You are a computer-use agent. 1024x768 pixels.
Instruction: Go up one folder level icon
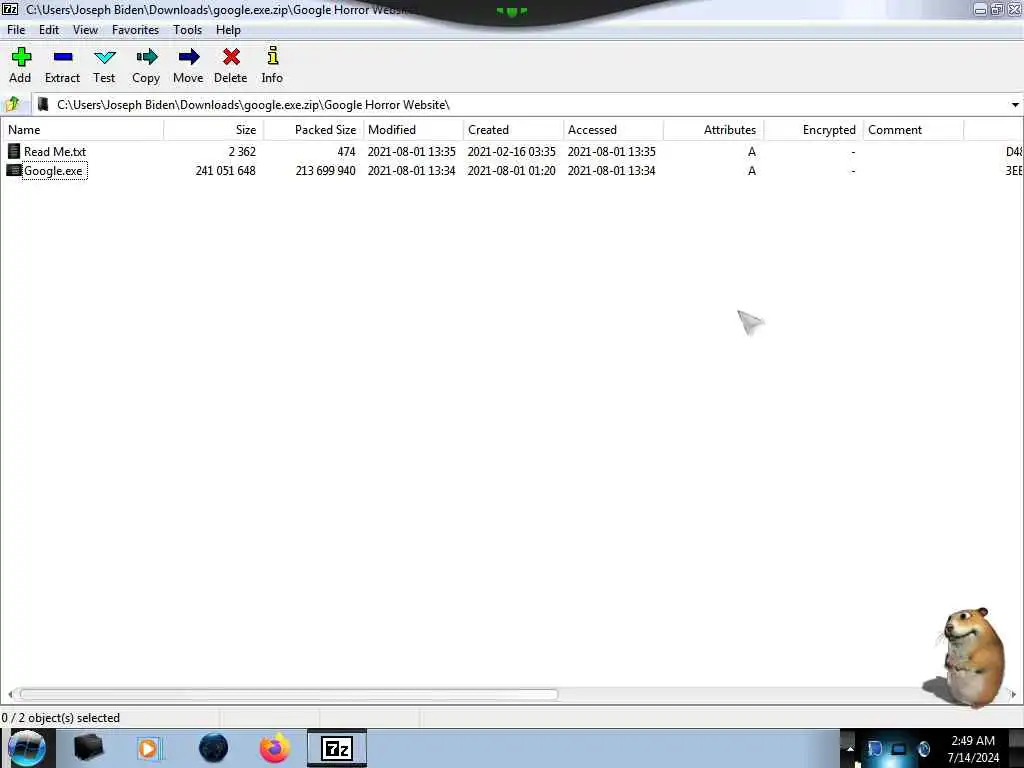[12, 104]
